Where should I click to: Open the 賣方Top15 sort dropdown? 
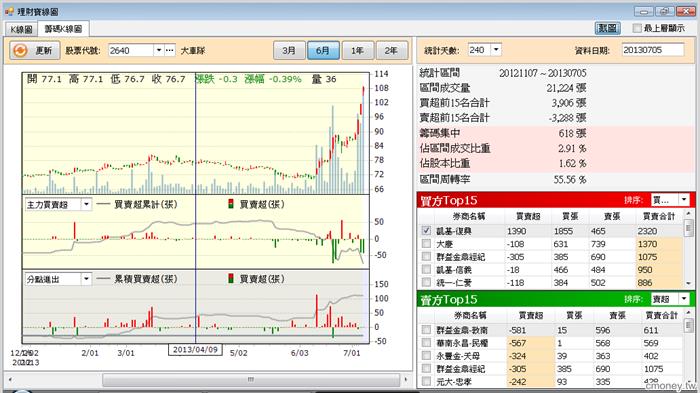click(684, 299)
